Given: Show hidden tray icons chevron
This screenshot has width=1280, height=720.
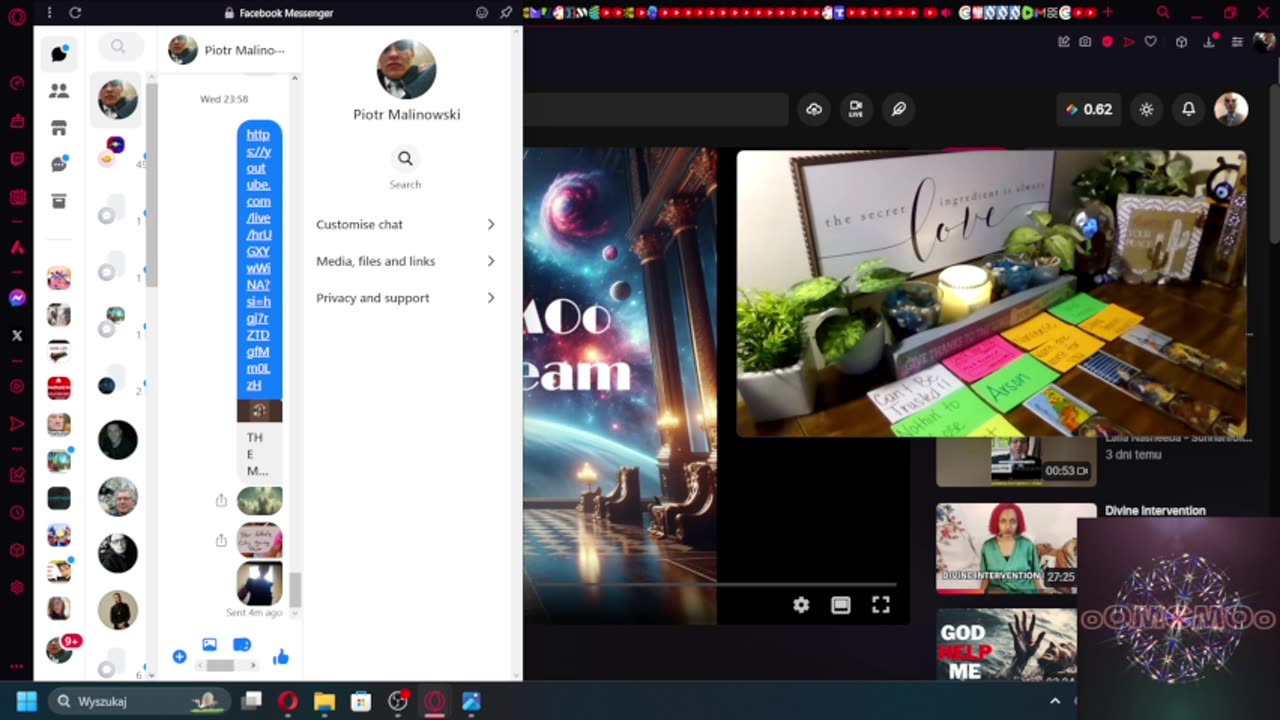Looking at the screenshot, I should tap(1055, 701).
